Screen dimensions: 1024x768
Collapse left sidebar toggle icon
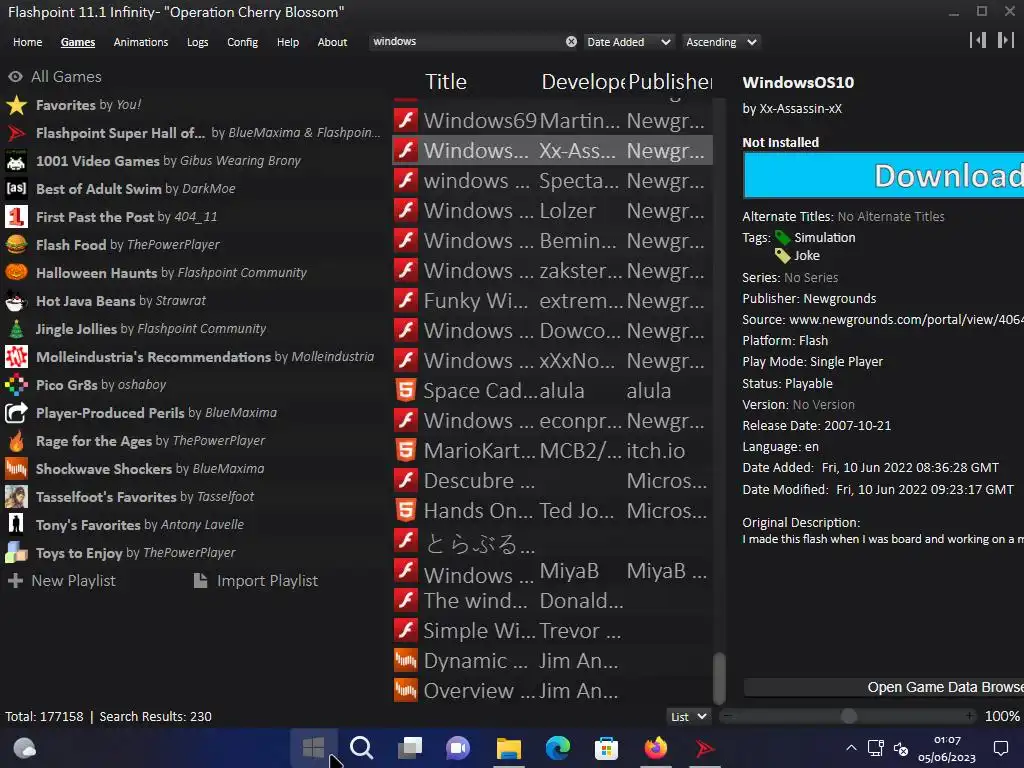pos(978,40)
